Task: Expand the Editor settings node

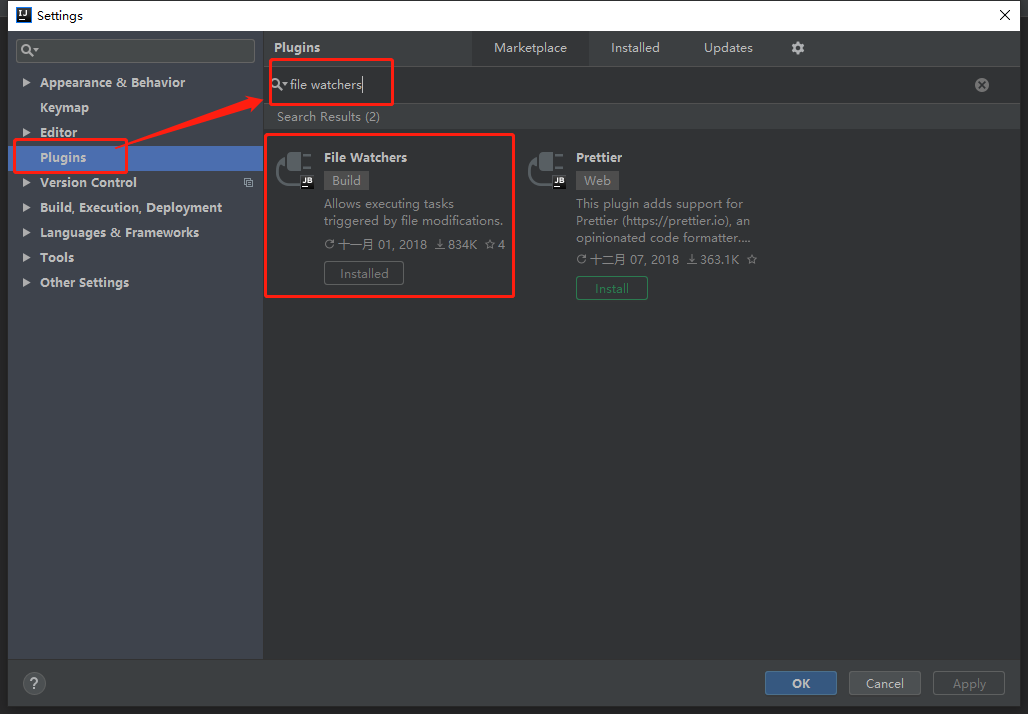Action: (26, 132)
